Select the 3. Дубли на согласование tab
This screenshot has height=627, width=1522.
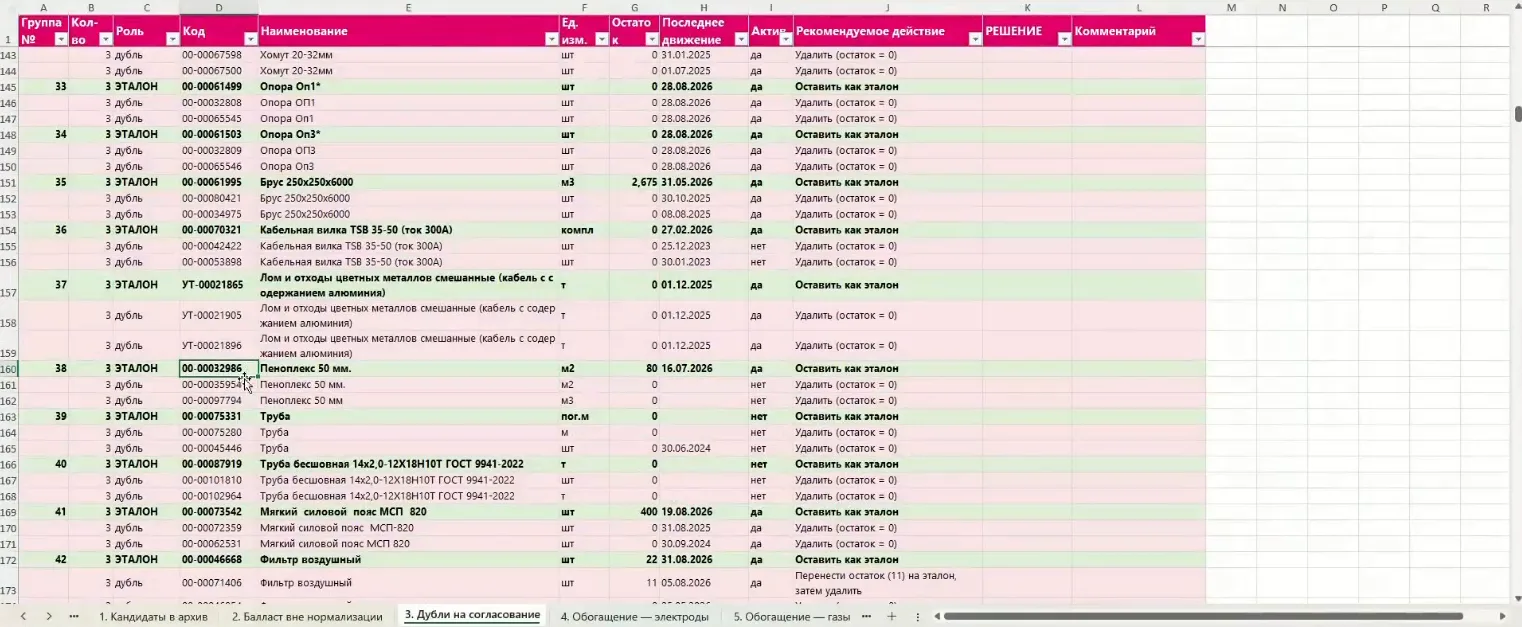pyautogui.click(x=472, y=615)
